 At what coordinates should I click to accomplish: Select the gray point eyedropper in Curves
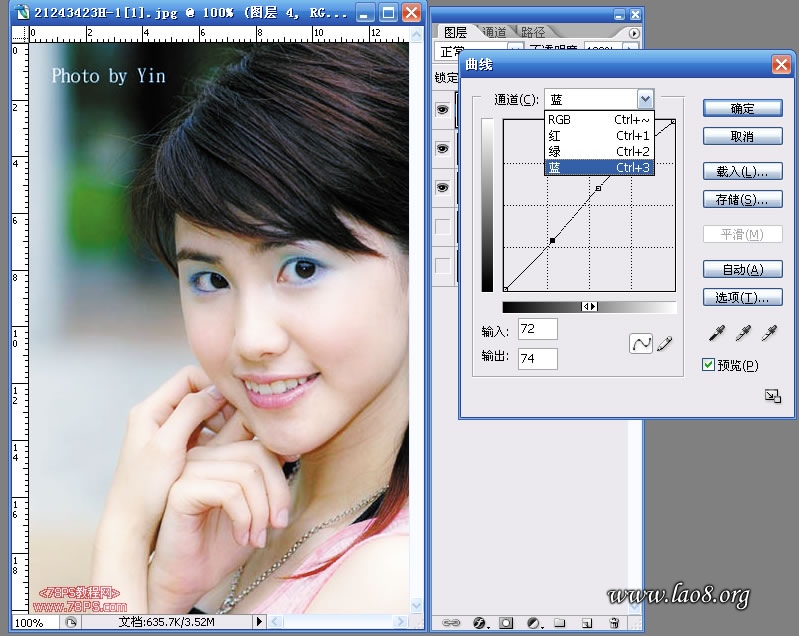pyautogui.click(x=743, y=333)
